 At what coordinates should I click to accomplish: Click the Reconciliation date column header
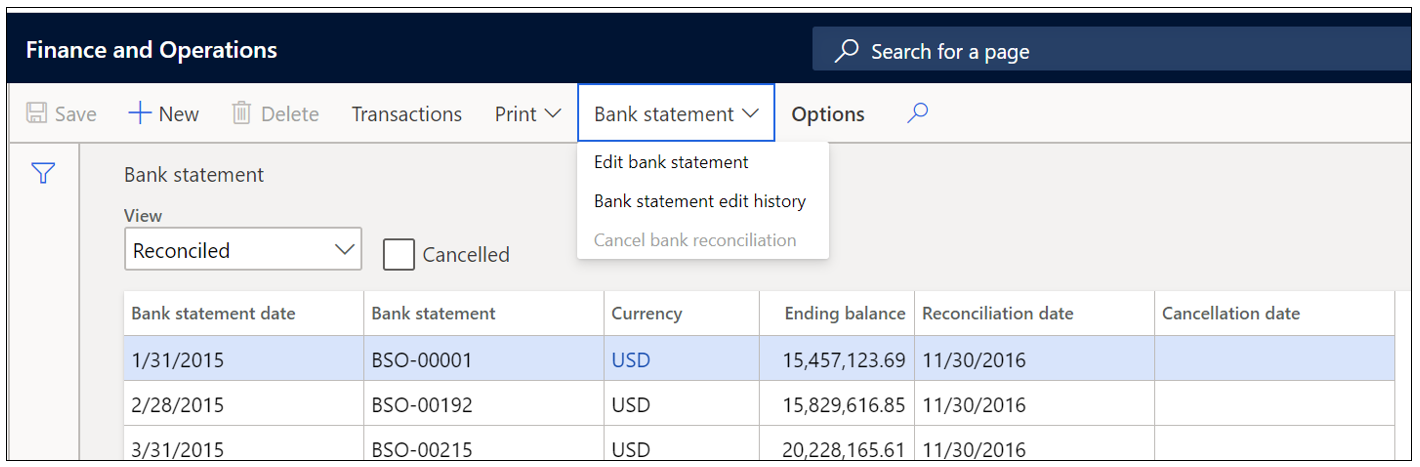[1034, 313]
